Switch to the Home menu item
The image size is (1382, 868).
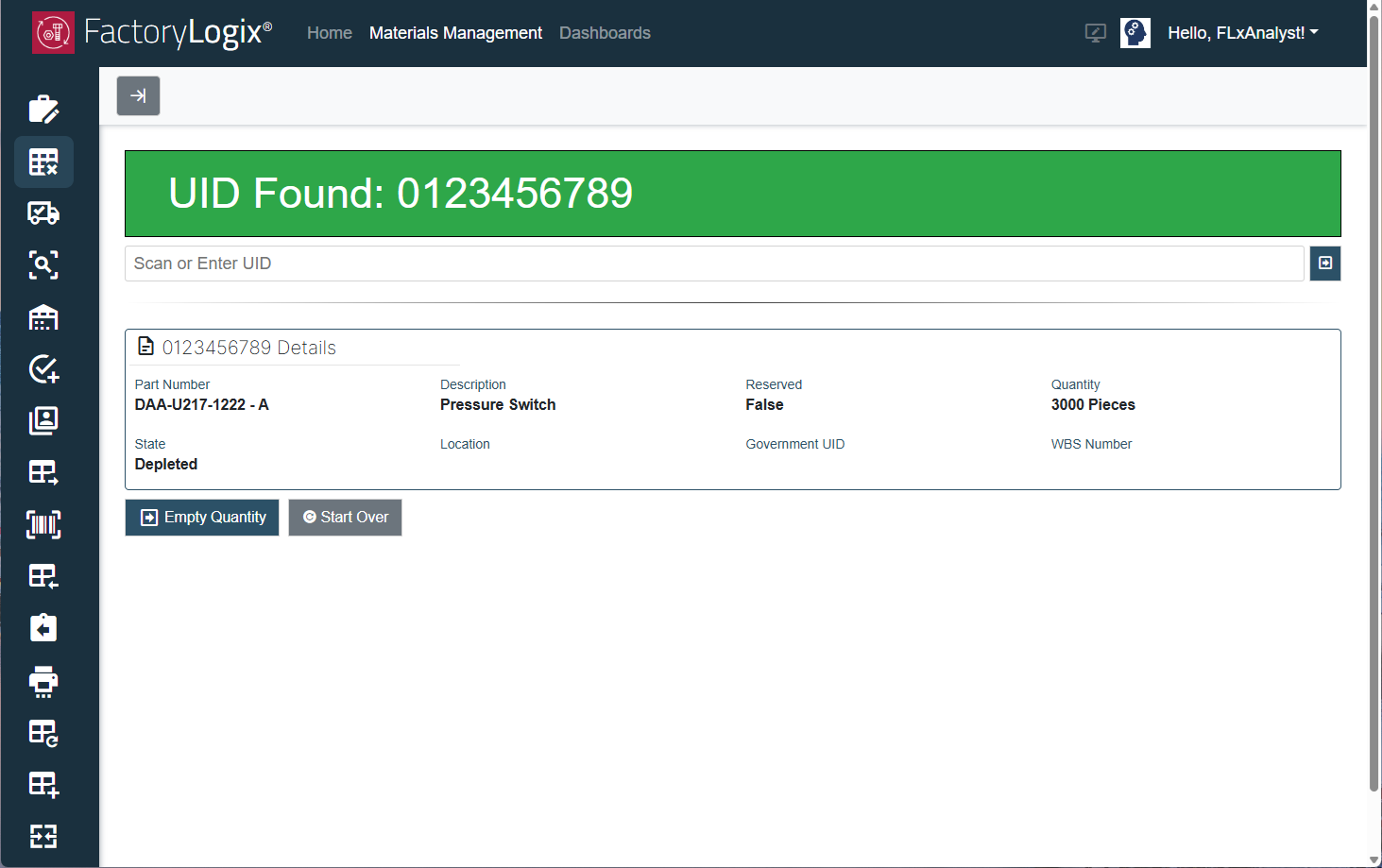pyautogui.click(x=329, y=32)
